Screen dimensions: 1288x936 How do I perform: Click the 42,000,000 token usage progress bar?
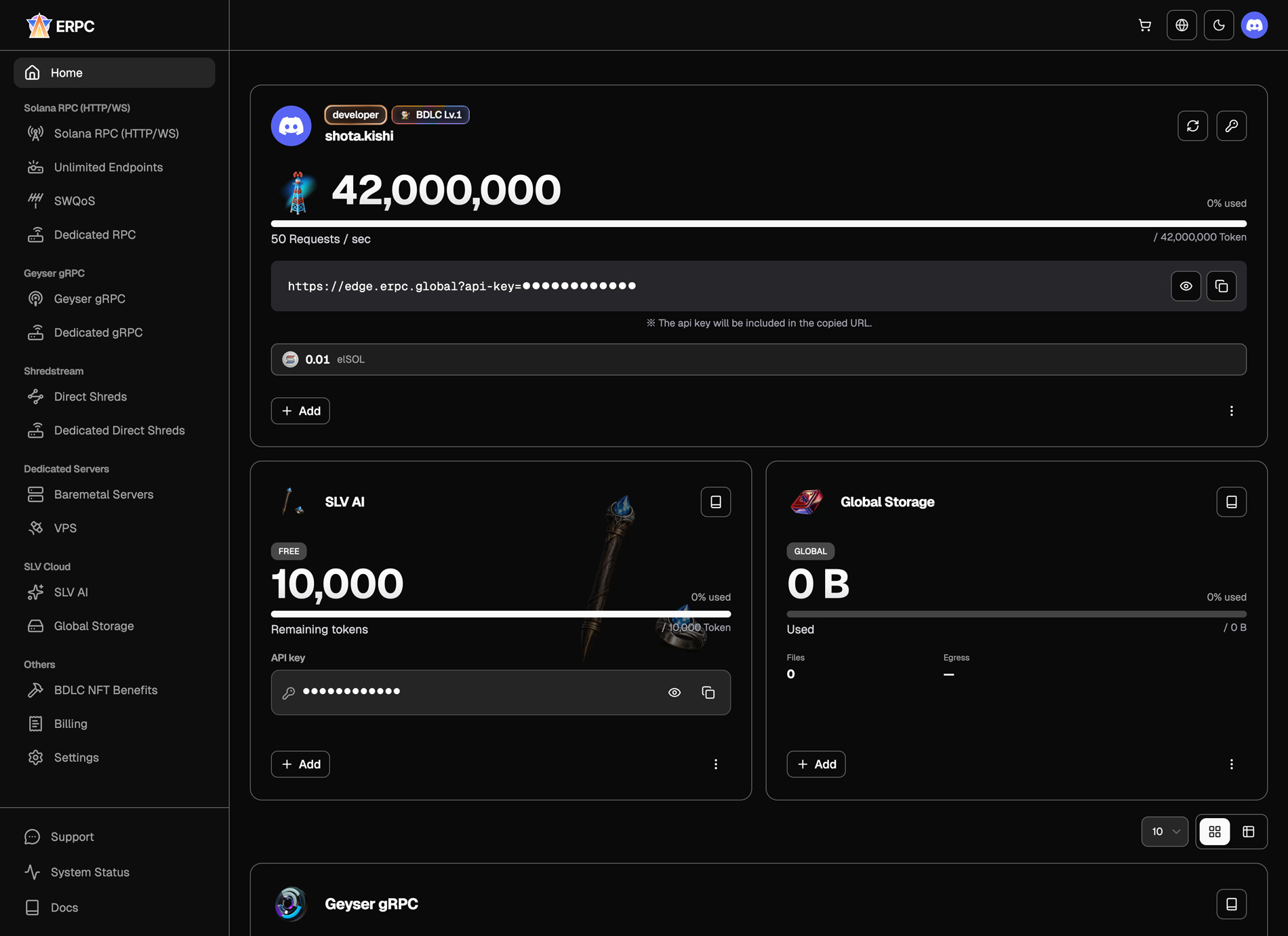759,224
